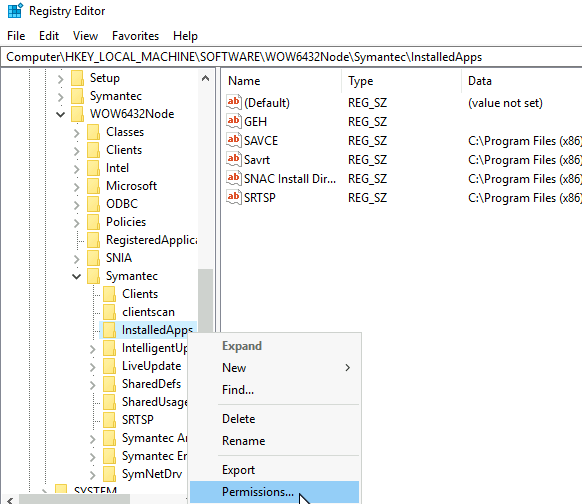Select the SharedUsage key label

[155, 402]
